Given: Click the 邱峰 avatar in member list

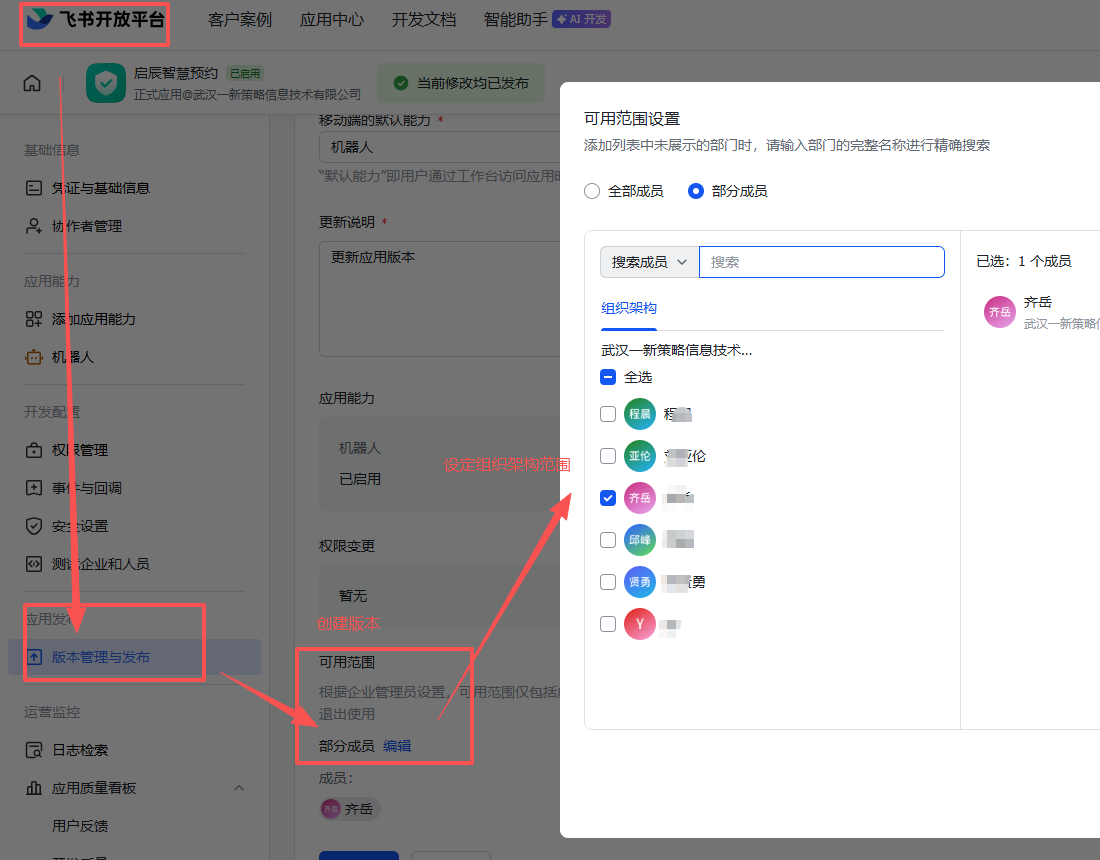Looking at the screenshot, I should 640,540.
